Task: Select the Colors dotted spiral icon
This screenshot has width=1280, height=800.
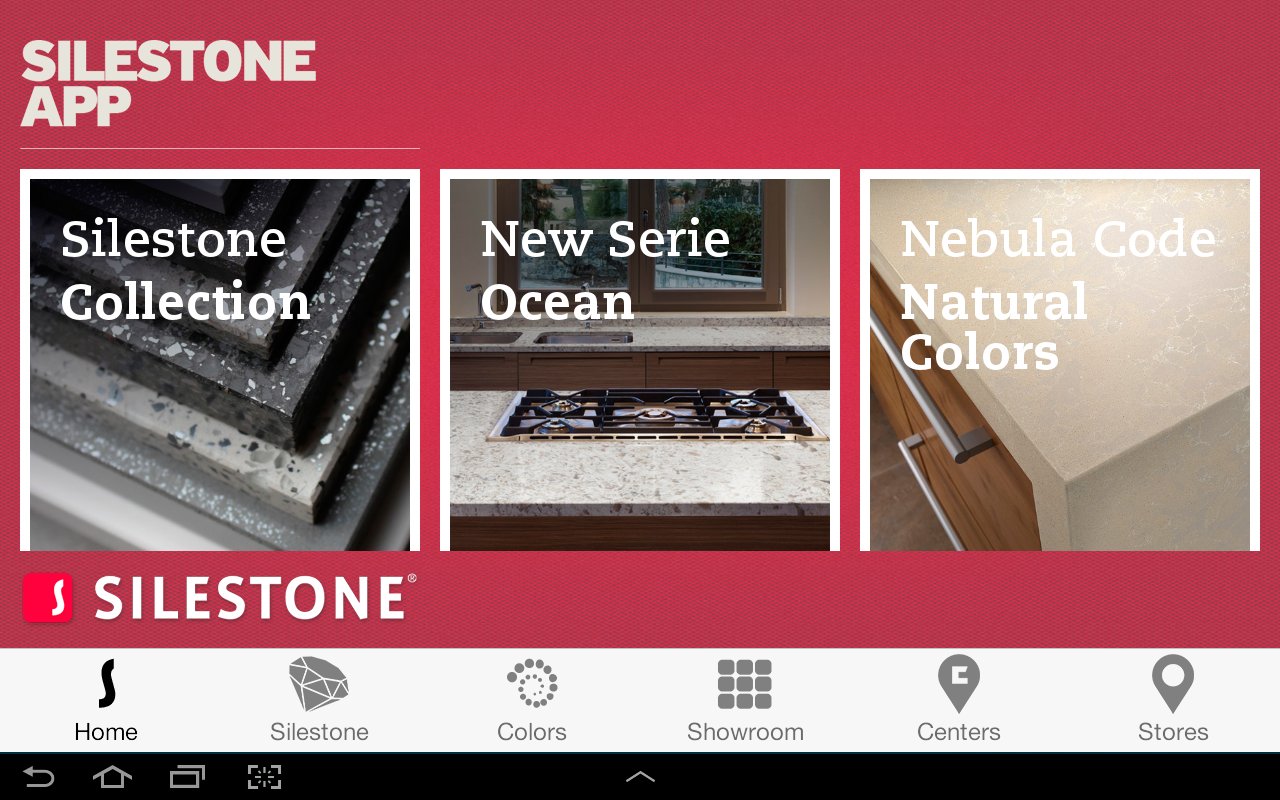Action: click(x=532, y=684)
